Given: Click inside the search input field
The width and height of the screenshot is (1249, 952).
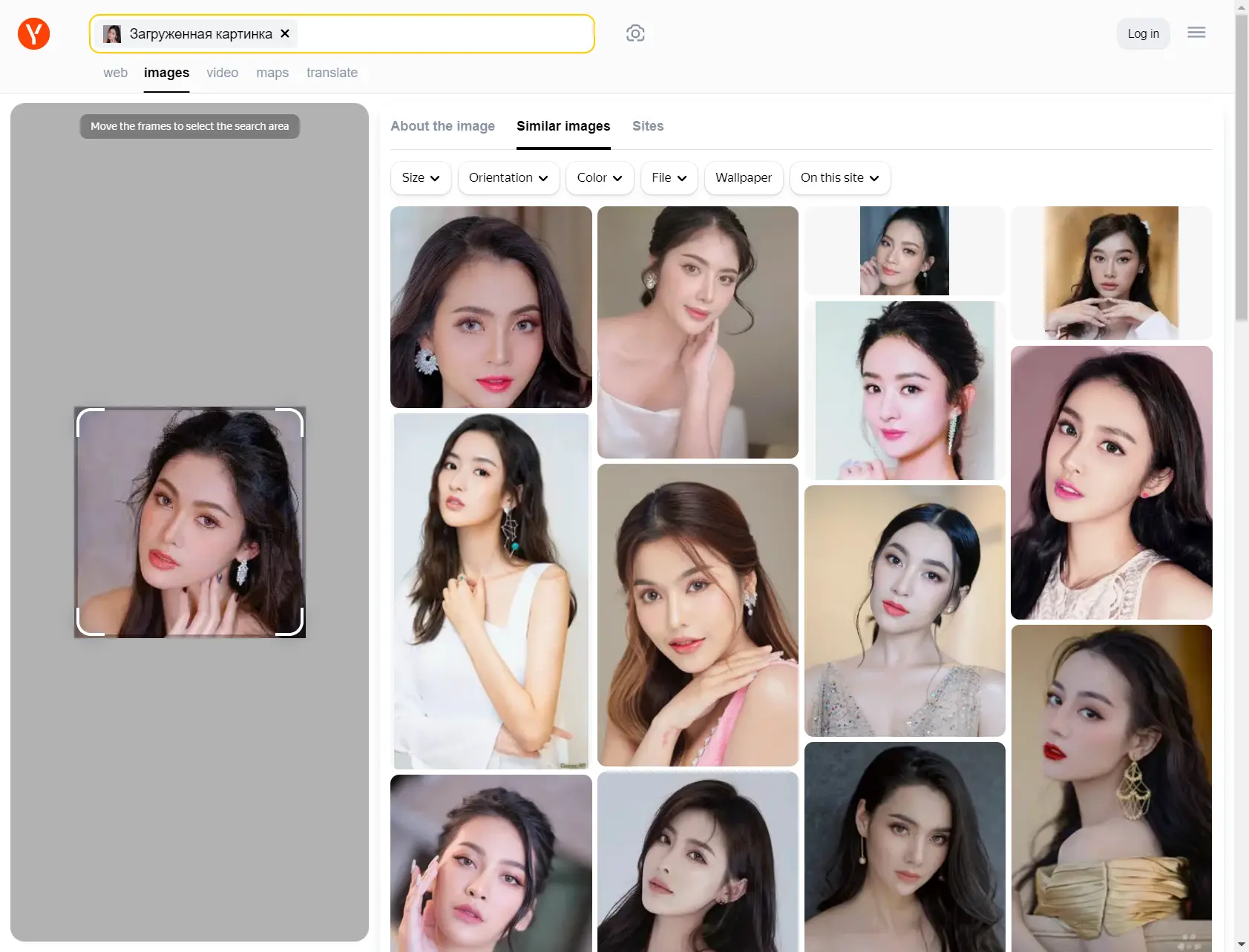Looking at the screenshot, I should tap(445, 34).
